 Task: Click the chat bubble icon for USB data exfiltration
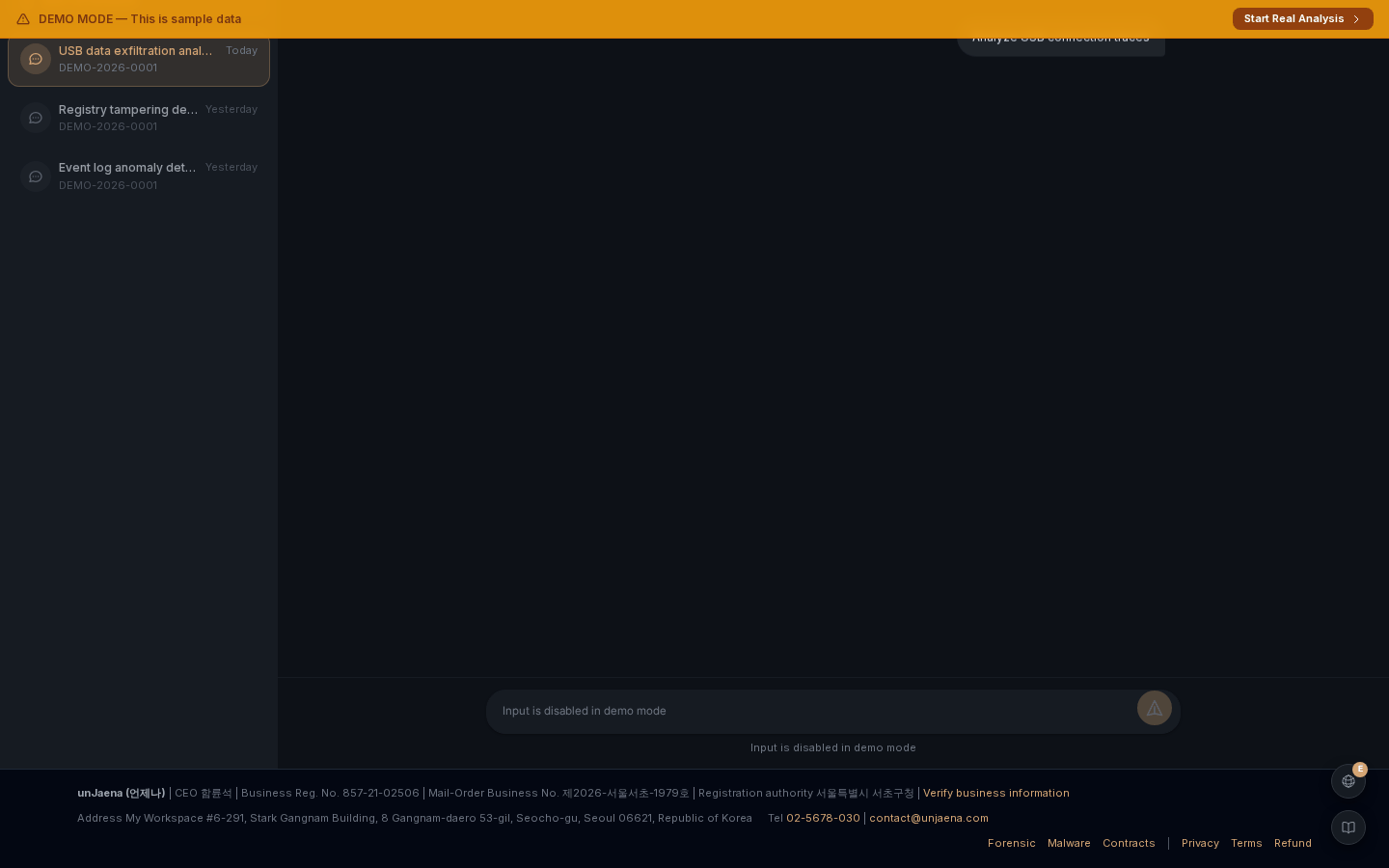pyautogui.click(x=36, y=59)
